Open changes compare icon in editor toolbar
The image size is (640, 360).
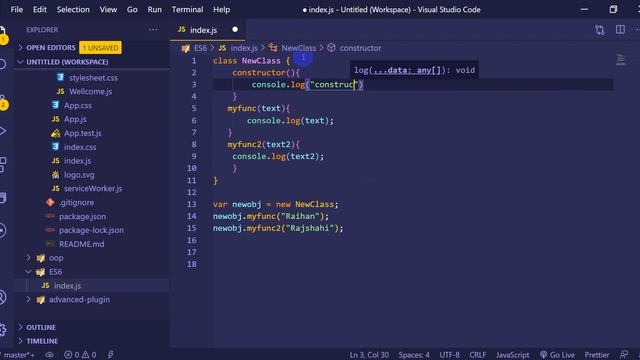600,29
